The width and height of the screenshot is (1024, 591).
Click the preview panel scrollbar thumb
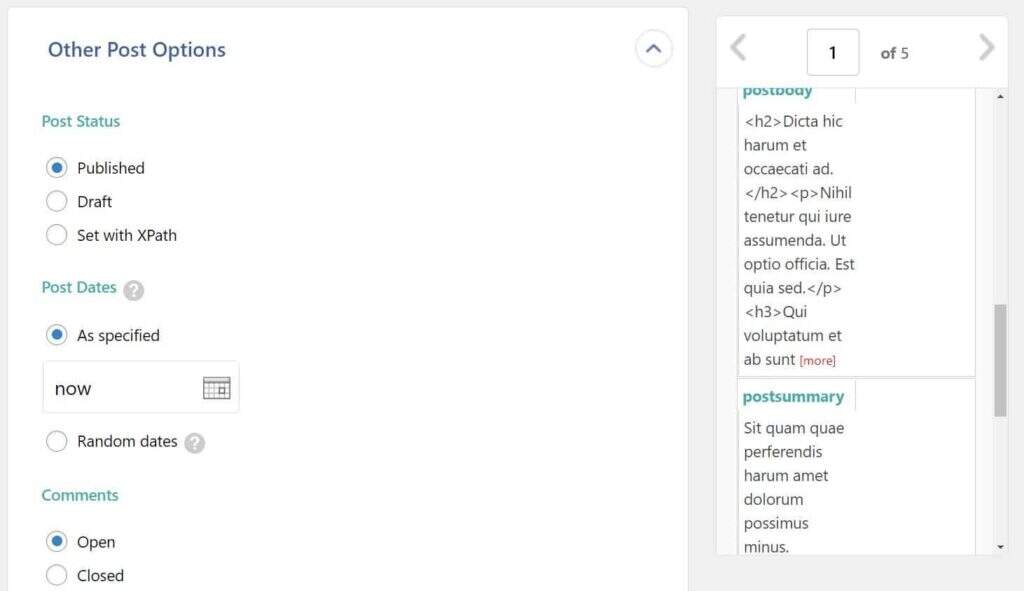[x=1000, y=360]
